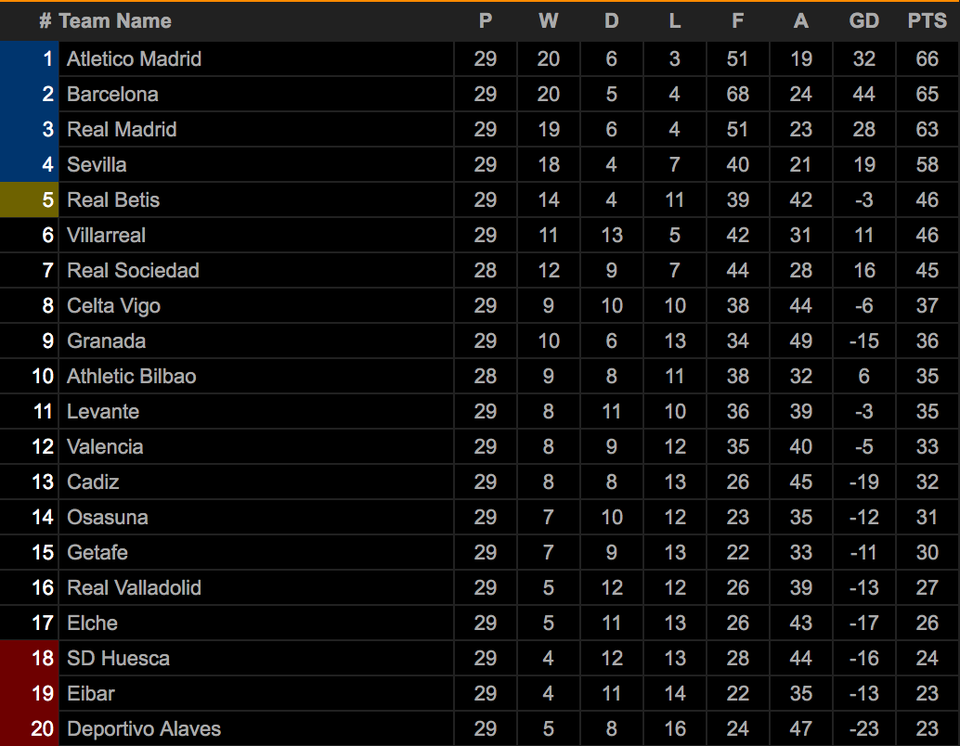The width and height of the screenshot is (960, 746).
Task: Open the Athletic Bilbao team link
Action: click(131, 376)
